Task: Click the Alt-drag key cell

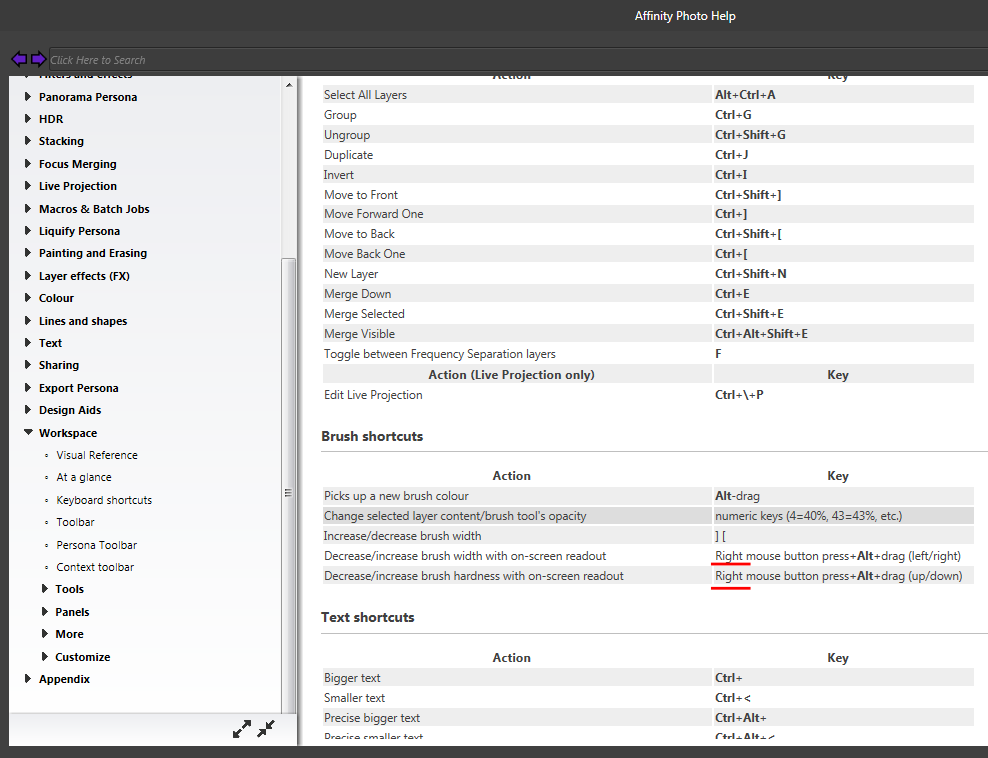Action: (842, 496)
